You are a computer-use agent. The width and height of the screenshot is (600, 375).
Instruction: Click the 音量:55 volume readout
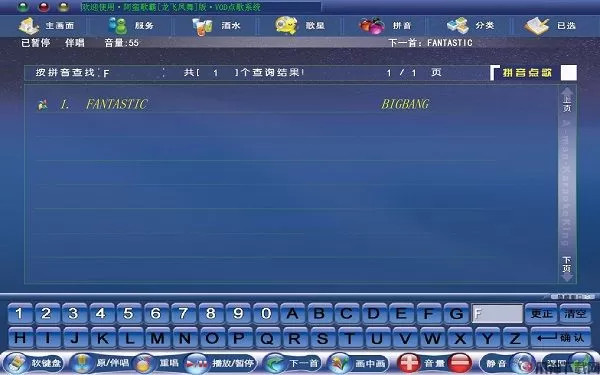coord(122,43)
